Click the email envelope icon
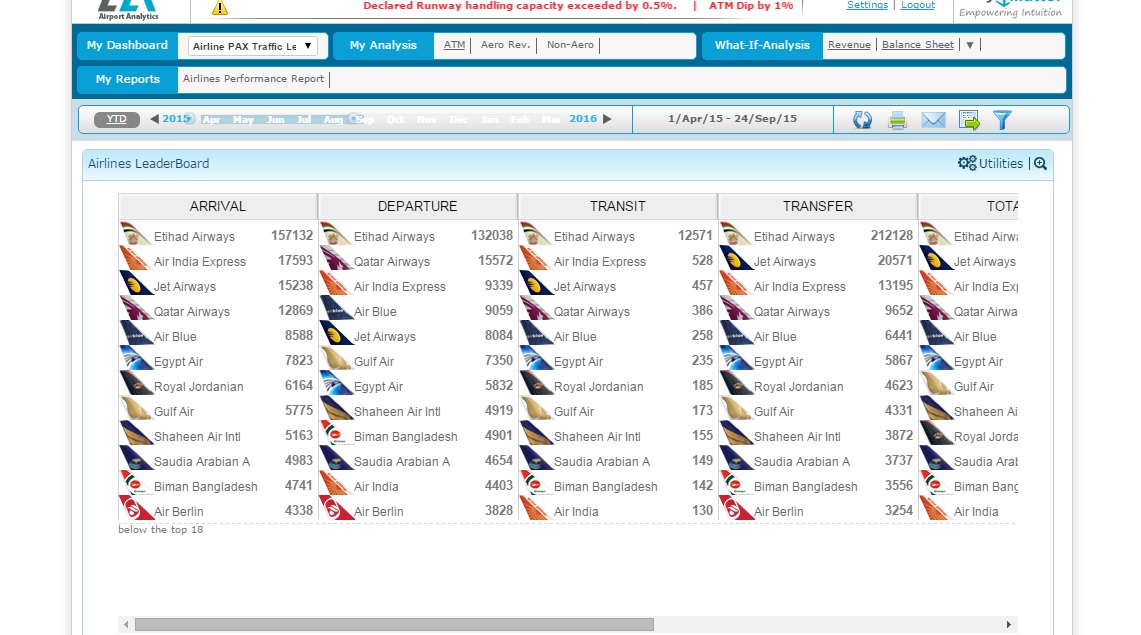Image resolution: width=1141 pixels, height=635 pixels. tap(933, 120)
